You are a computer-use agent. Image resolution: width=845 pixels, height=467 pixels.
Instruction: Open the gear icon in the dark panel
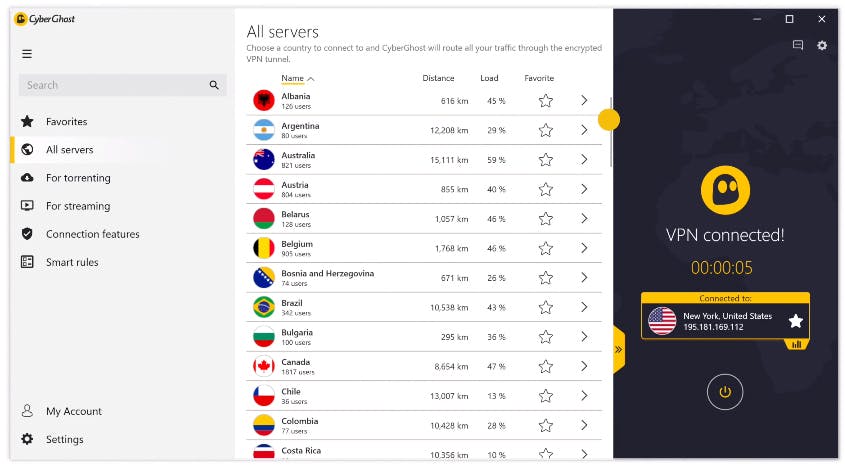click(822, 45)
